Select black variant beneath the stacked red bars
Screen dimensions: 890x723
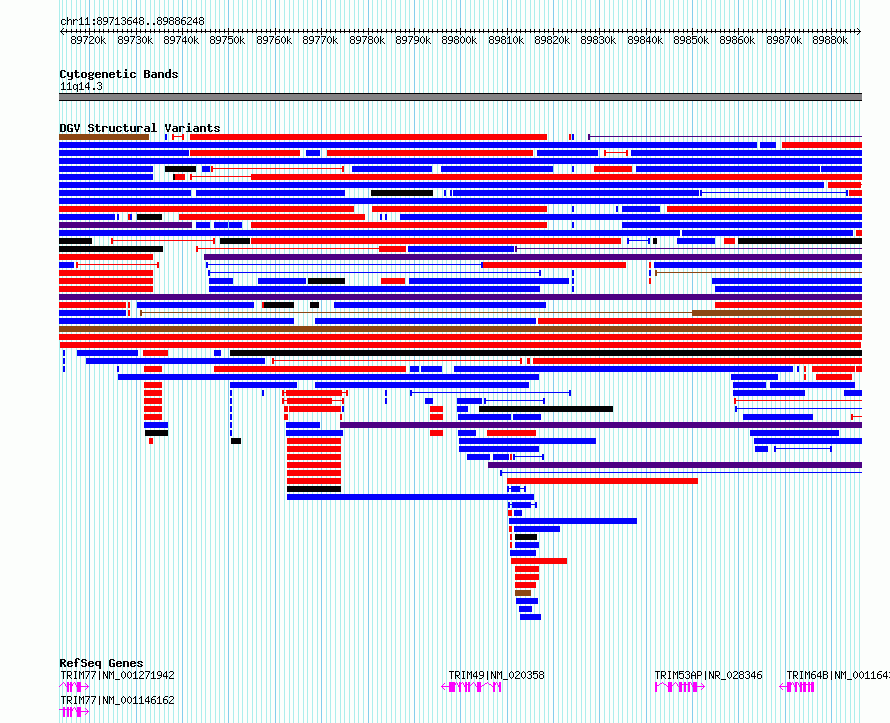click(314, 489)
